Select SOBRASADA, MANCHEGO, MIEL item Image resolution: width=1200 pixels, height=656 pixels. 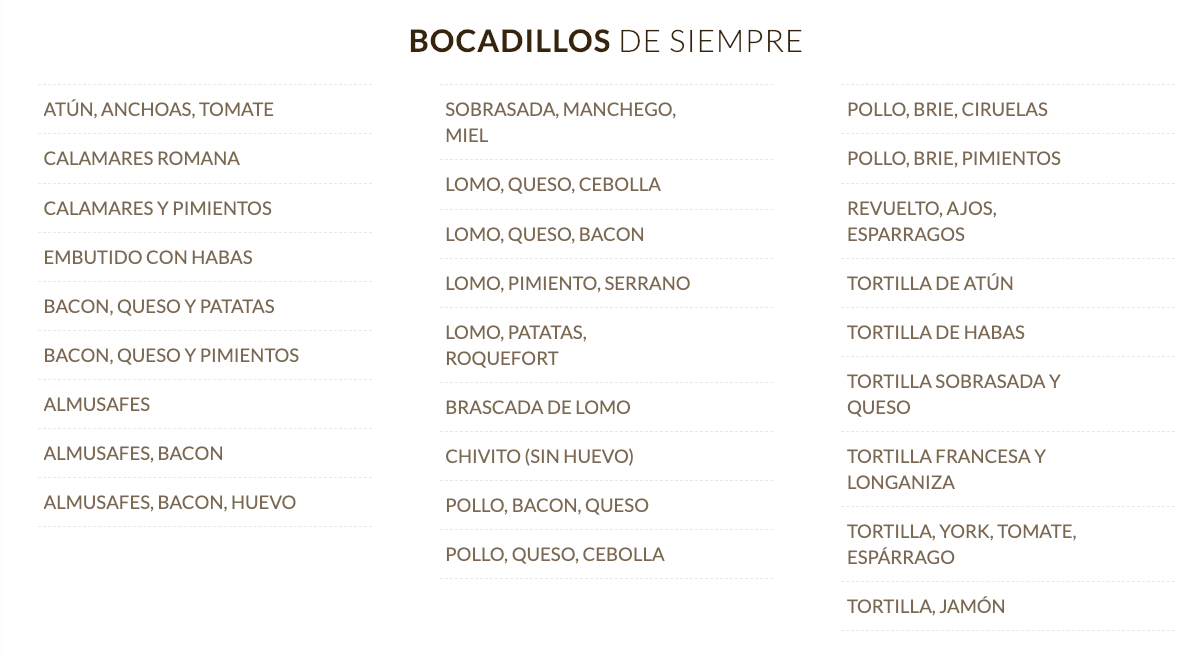[560, 122]
